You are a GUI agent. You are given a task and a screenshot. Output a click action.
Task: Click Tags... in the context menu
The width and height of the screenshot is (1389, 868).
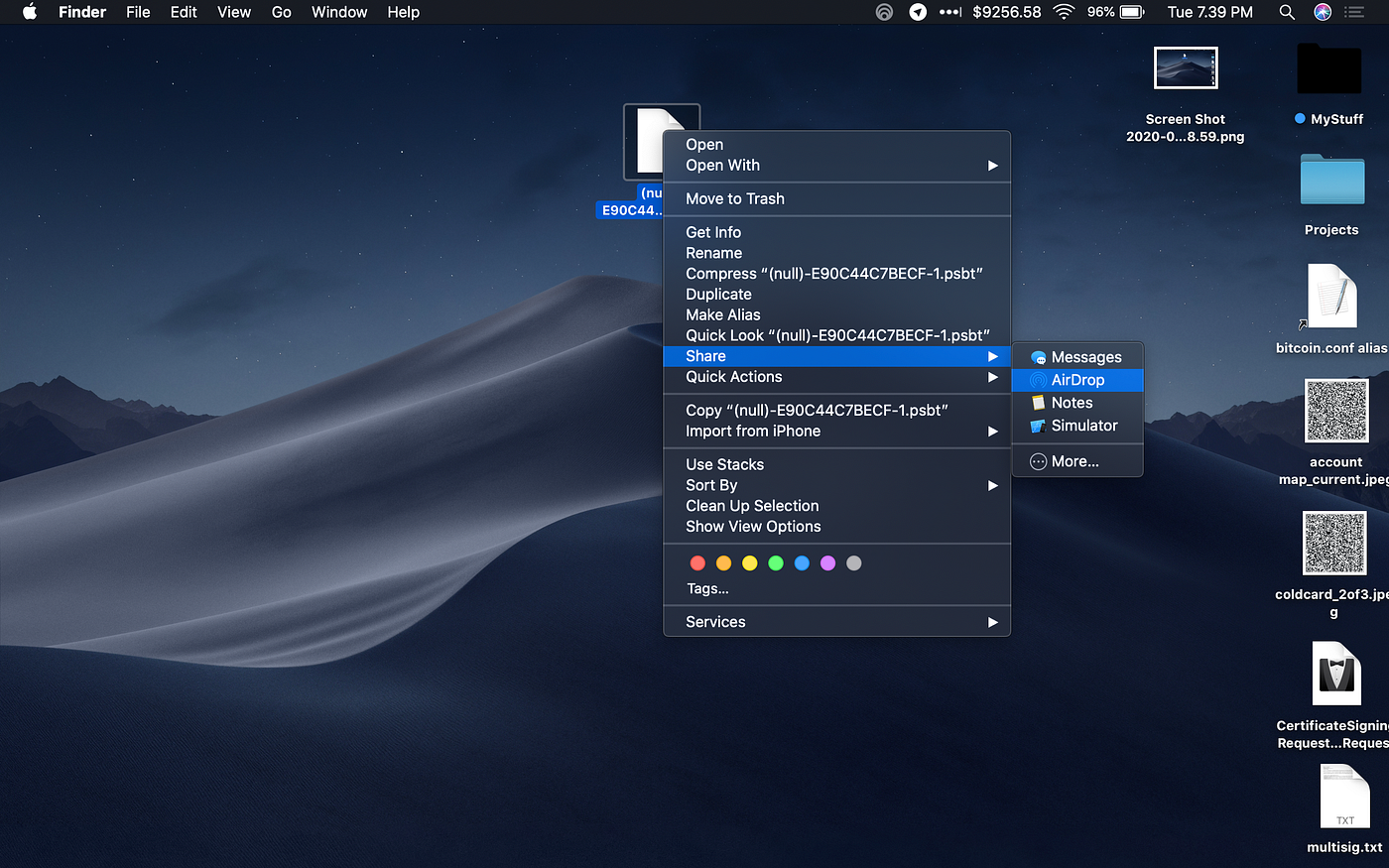pos(707,589)
